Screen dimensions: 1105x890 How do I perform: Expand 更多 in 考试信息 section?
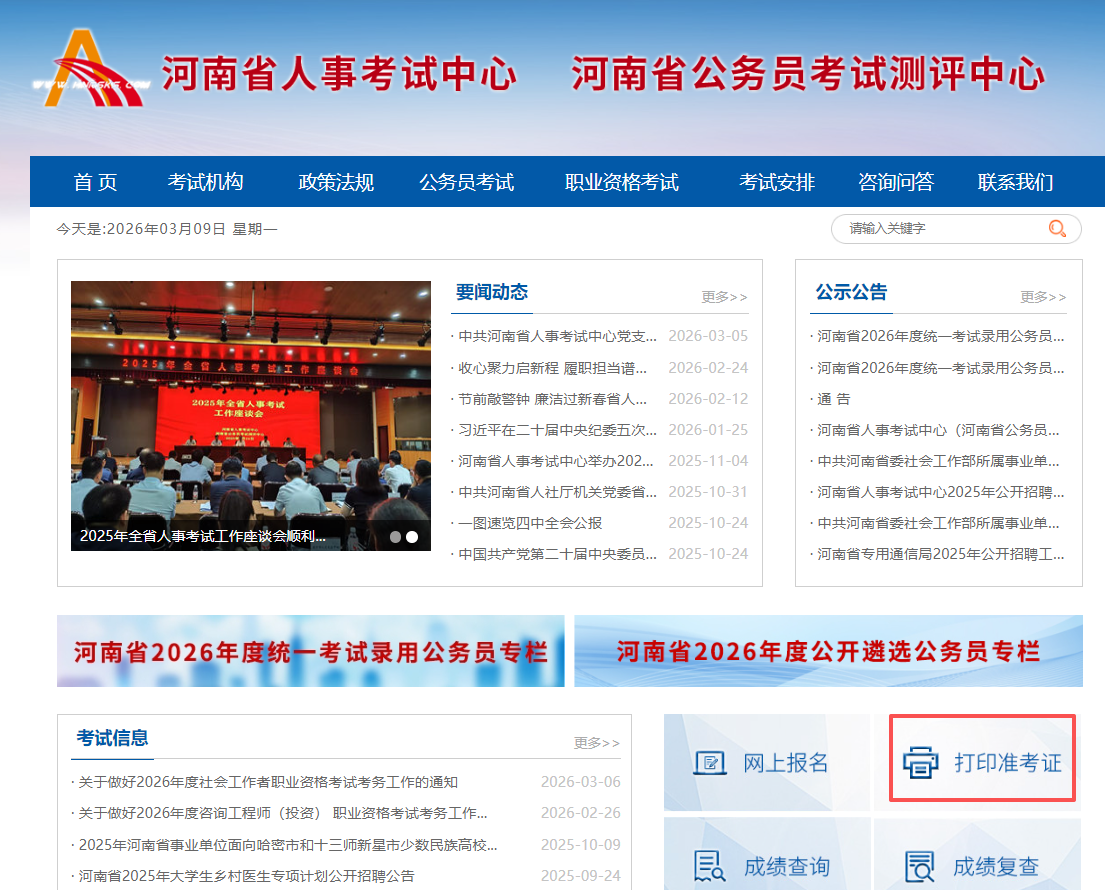pos(597,743)
